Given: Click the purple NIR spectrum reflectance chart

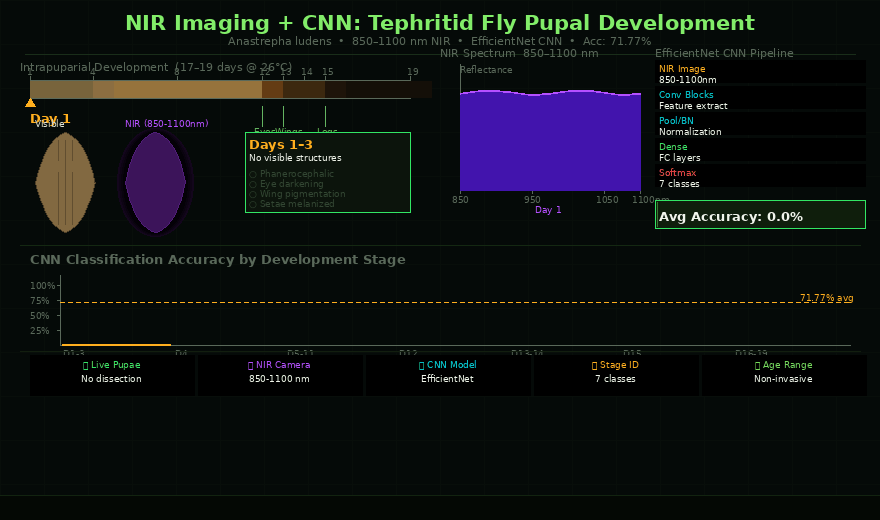Looking at the screenshot, I should (550, 140).
